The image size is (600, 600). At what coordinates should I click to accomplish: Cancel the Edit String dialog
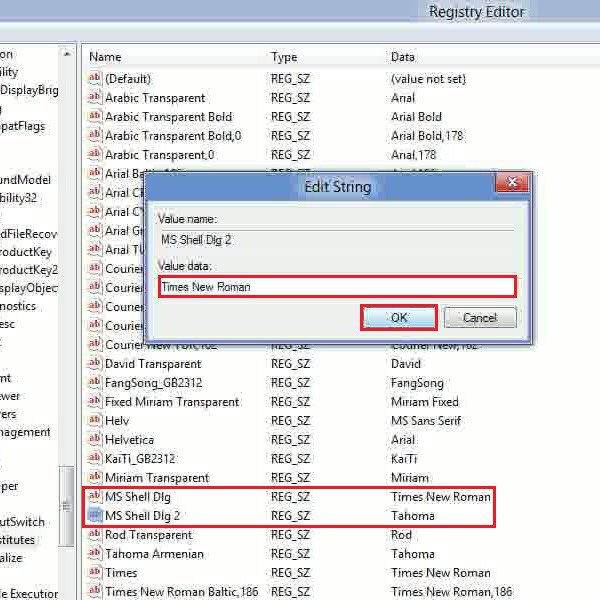point(479,318)
